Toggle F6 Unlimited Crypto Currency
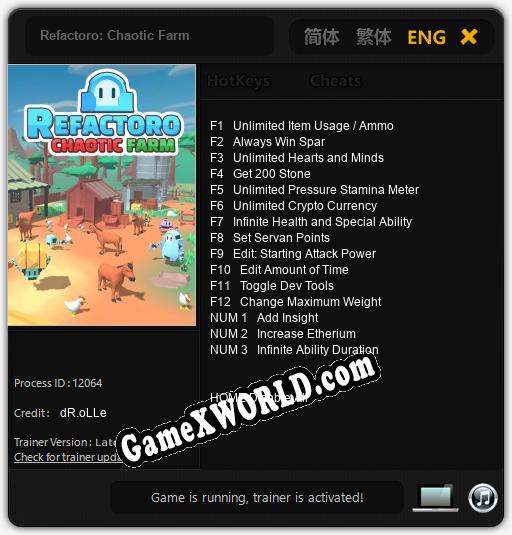Image resolution: width=512 pixels, height=535 pixels. pyautogui.click(x=294, y=206)
